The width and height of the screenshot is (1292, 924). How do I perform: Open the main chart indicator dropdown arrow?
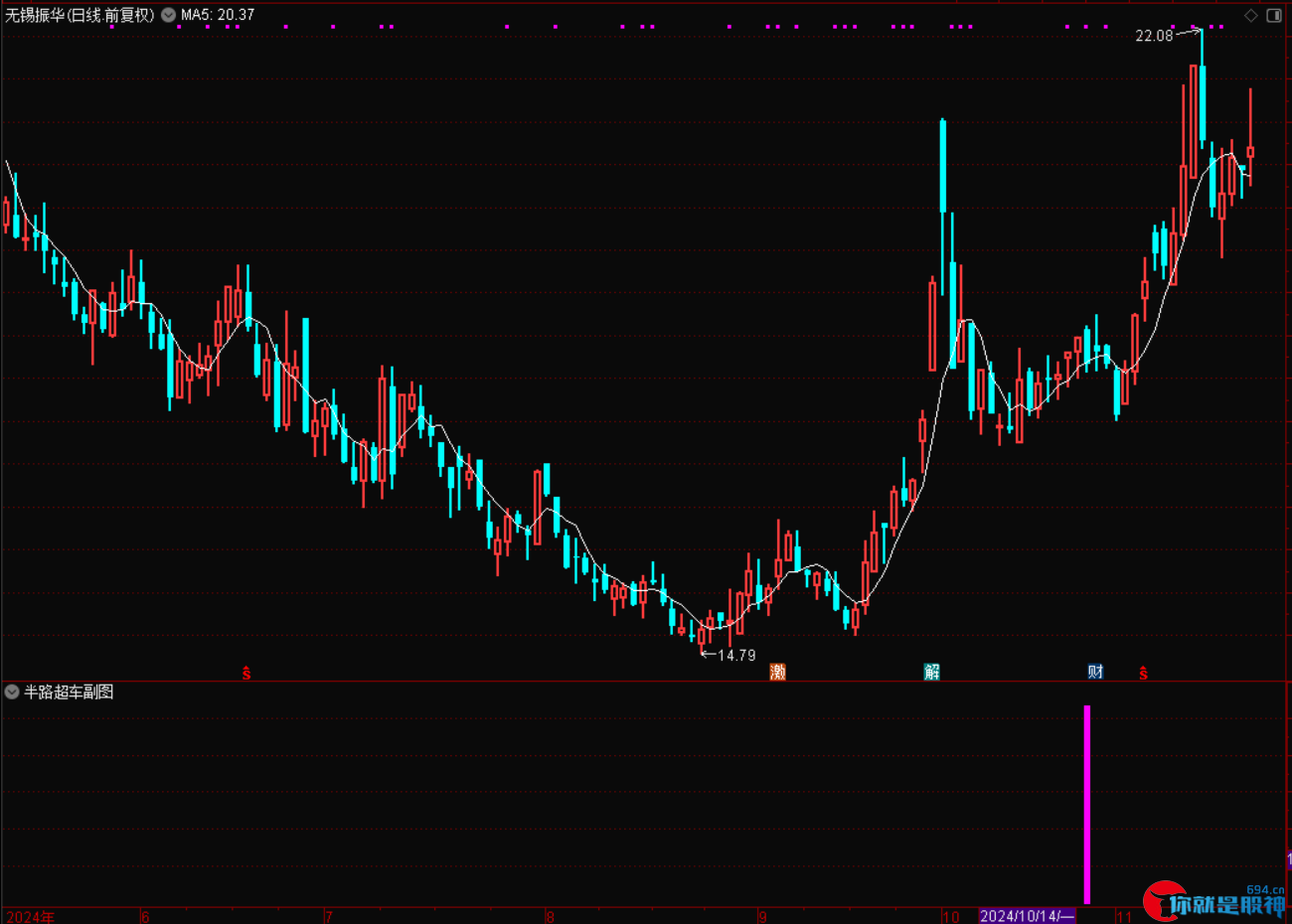pos(168,15)
